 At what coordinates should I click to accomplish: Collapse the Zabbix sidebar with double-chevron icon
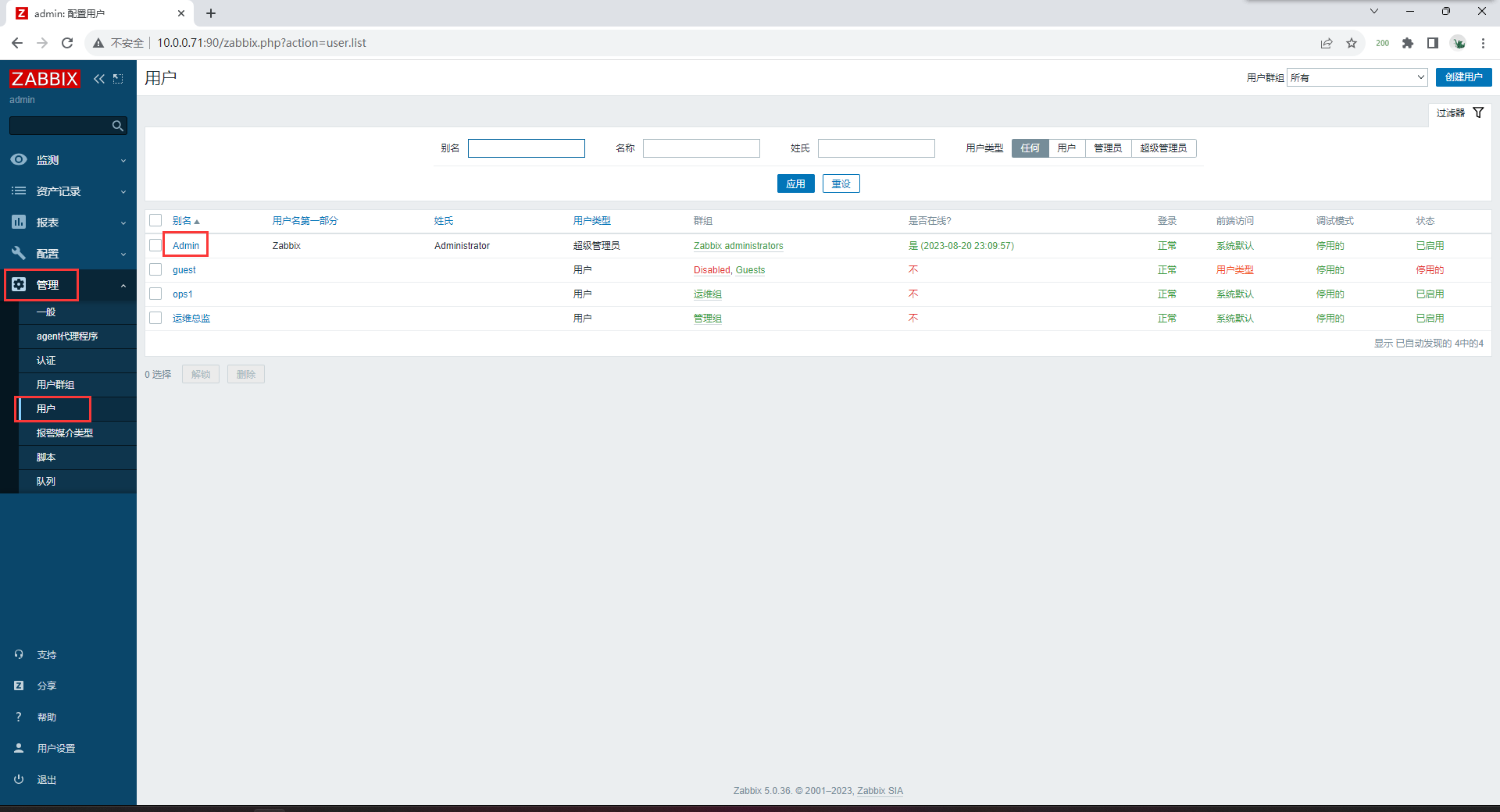(x=98, y=79)
